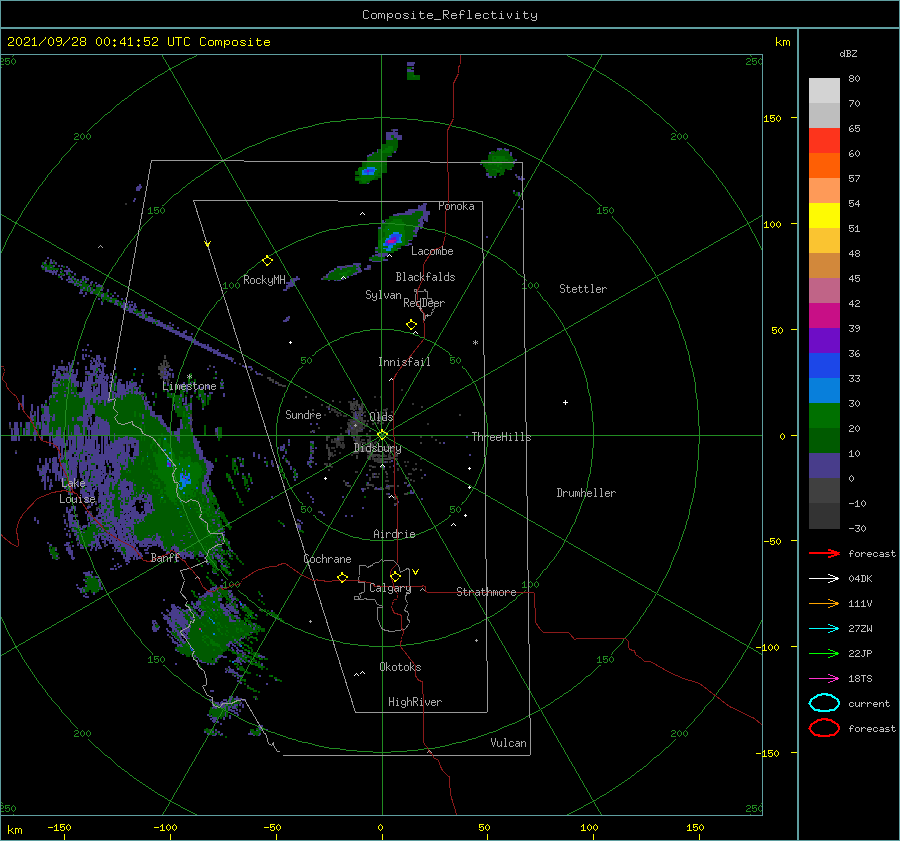
Task: Click the cyan current ellipse in legend
Action: [824, 703]
